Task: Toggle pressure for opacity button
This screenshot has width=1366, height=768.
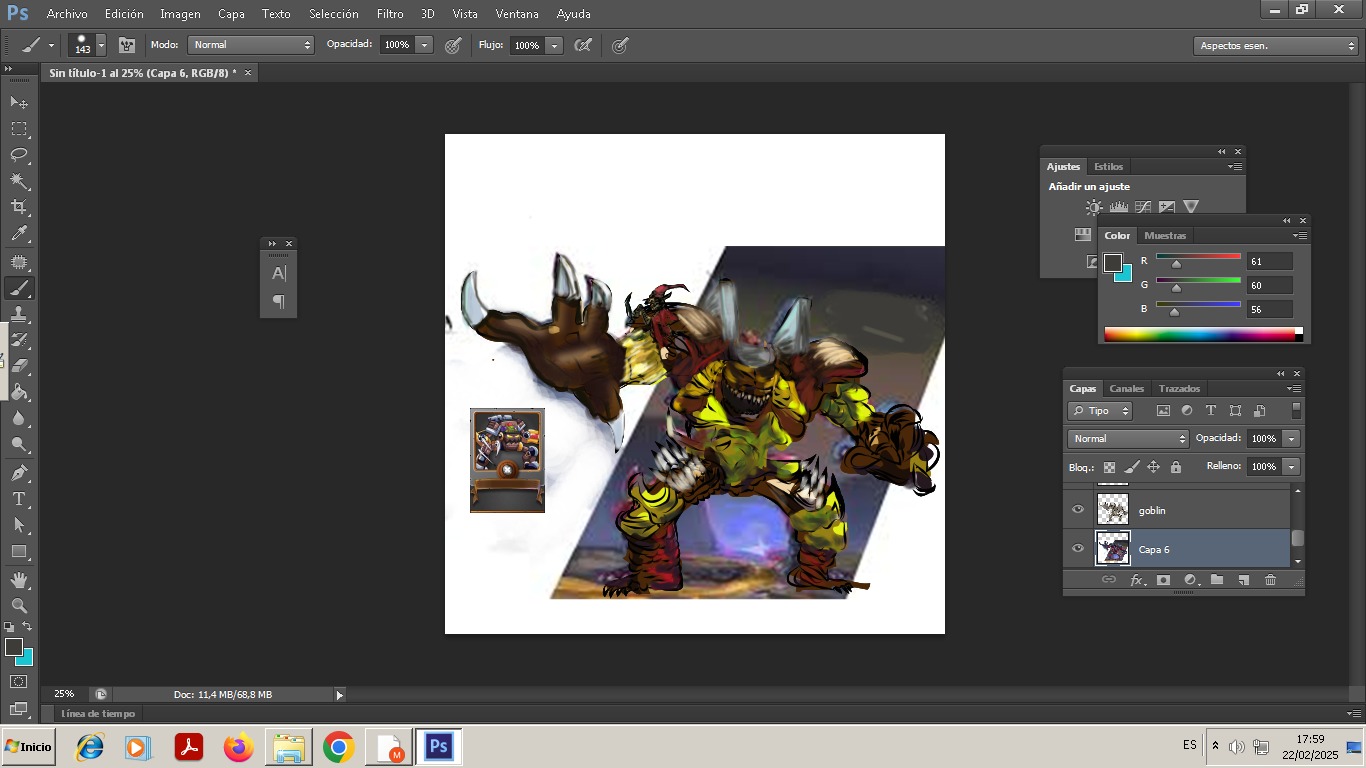Action: (453, 45)
